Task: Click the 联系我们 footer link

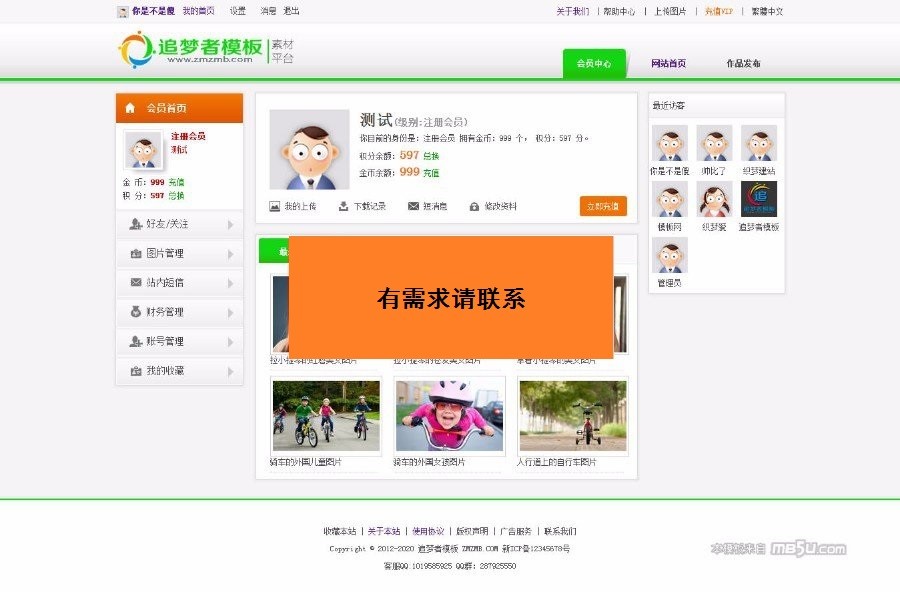Action: tap(560, 531)
